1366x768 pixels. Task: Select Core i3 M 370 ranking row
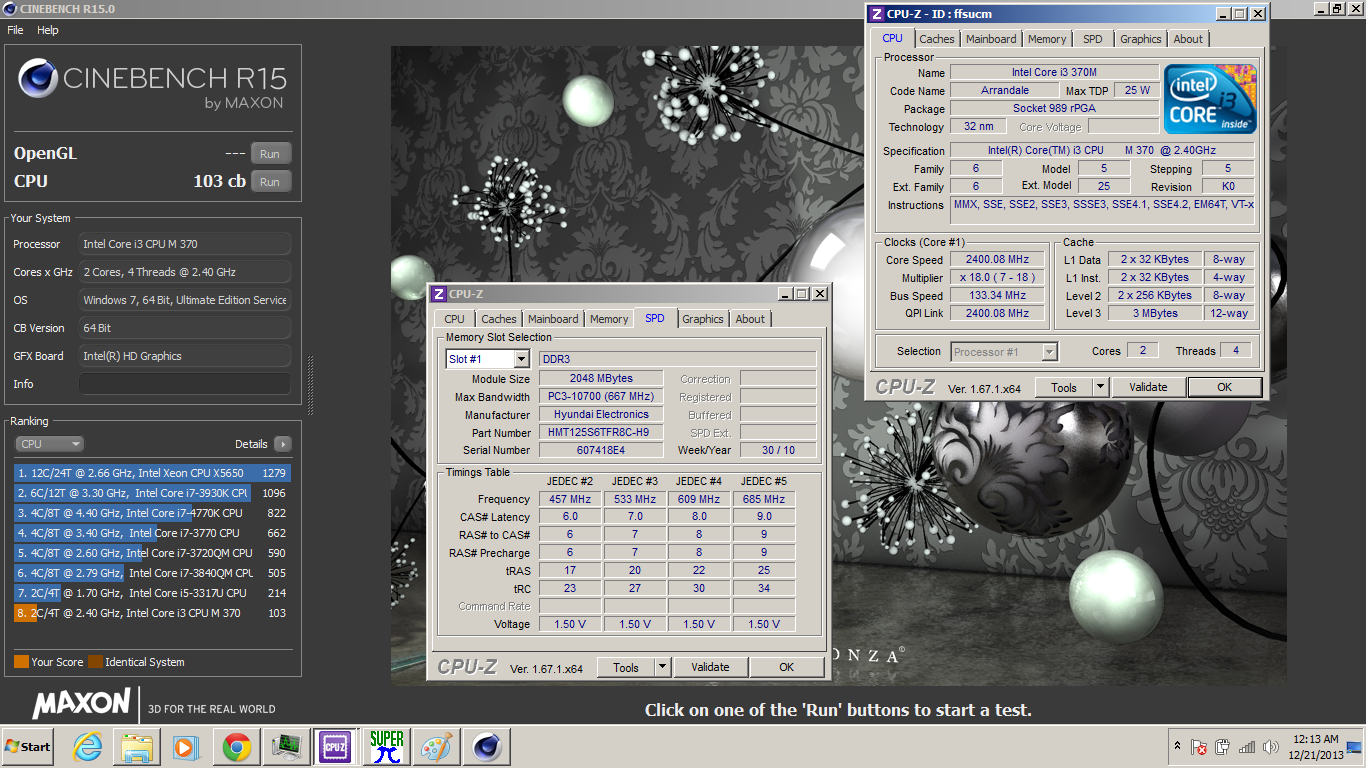tap(151, 613)
